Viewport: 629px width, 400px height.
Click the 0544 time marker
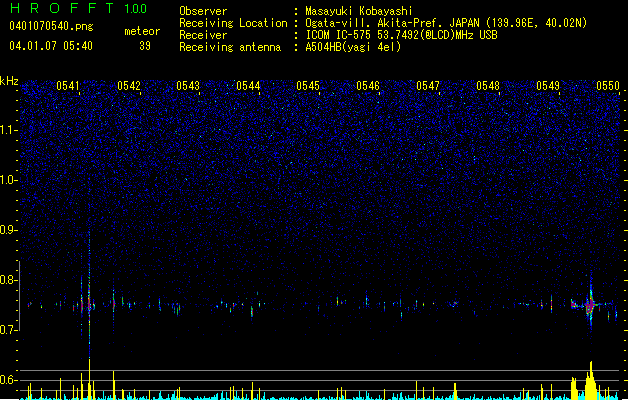[x=248, y=86]
